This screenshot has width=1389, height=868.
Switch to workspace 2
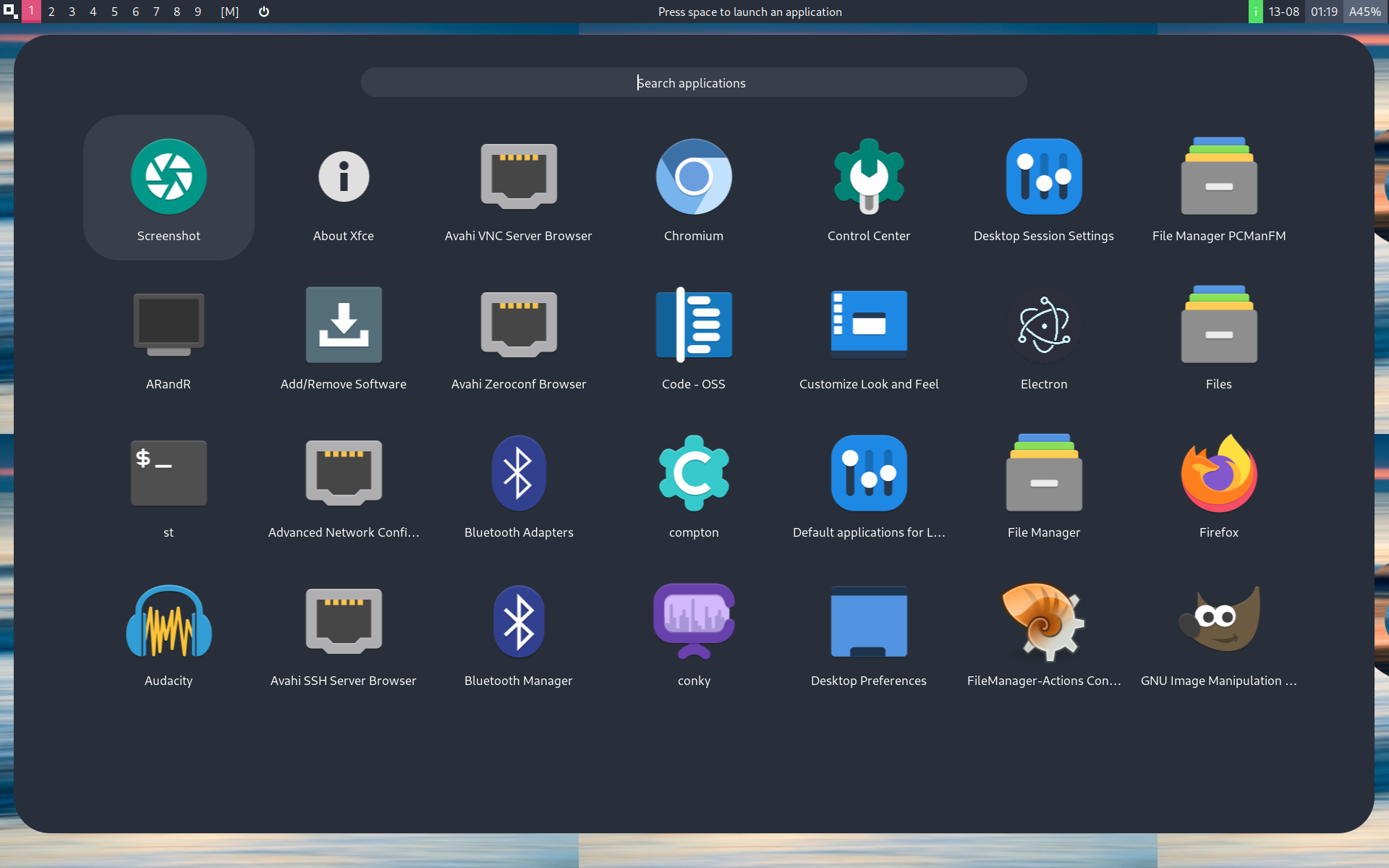coord(51,12)
